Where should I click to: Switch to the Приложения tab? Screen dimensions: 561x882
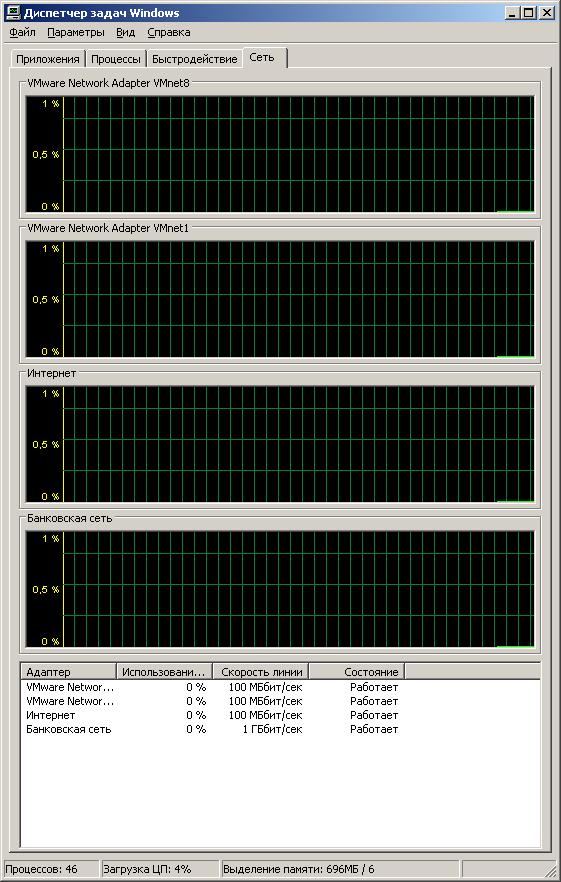48,59
